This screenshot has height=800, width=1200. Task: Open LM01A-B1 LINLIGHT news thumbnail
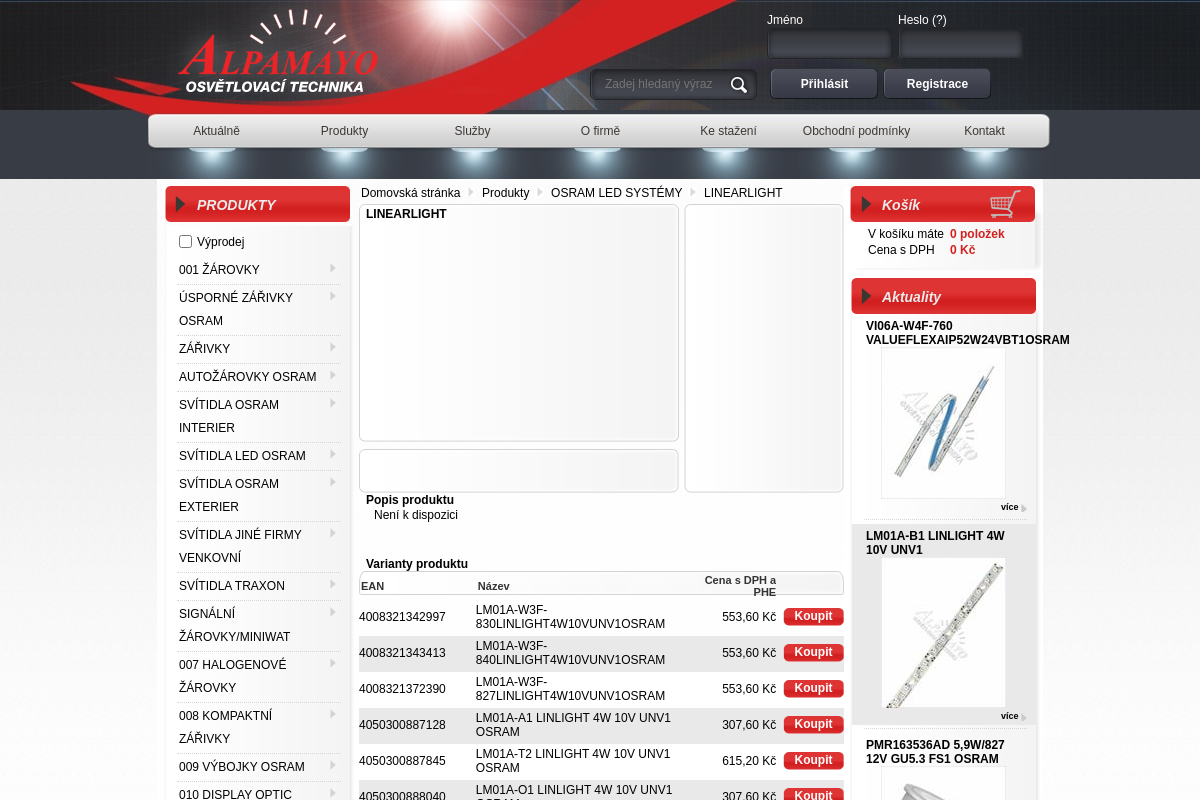[x=943, y=633]
